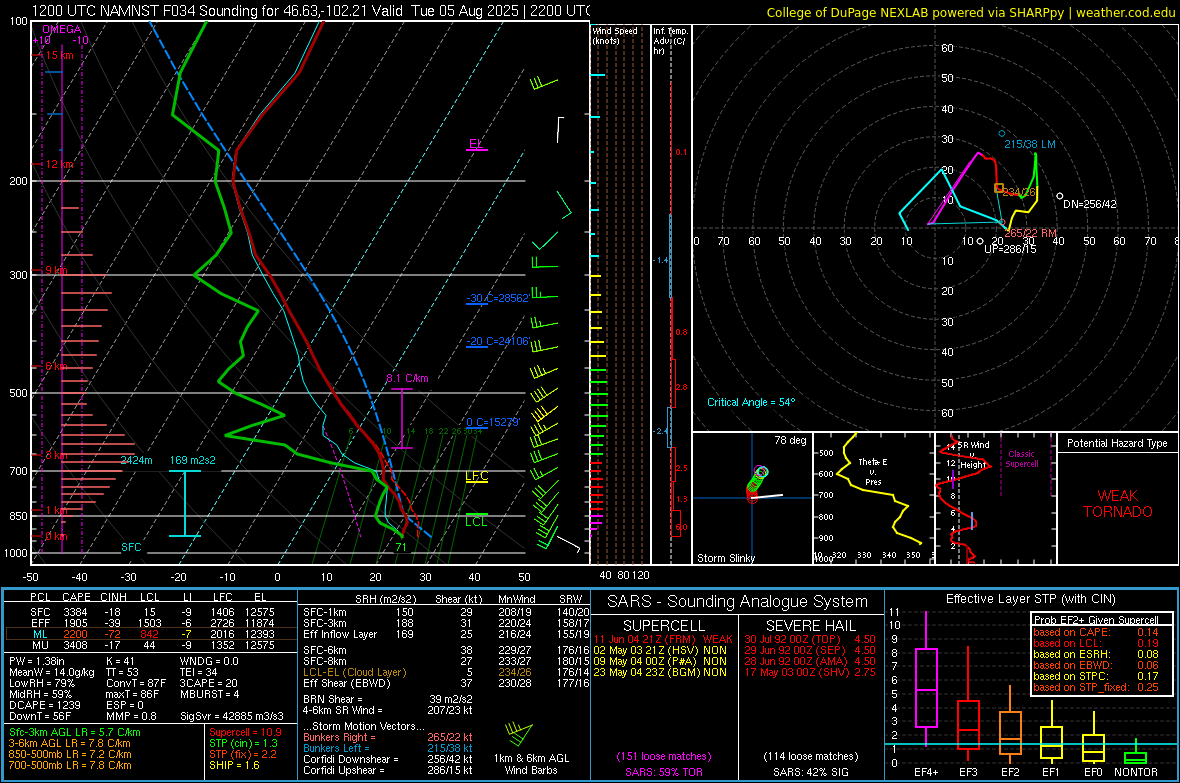Click the 'SHIP = 1.6' value

pos(234,765)
